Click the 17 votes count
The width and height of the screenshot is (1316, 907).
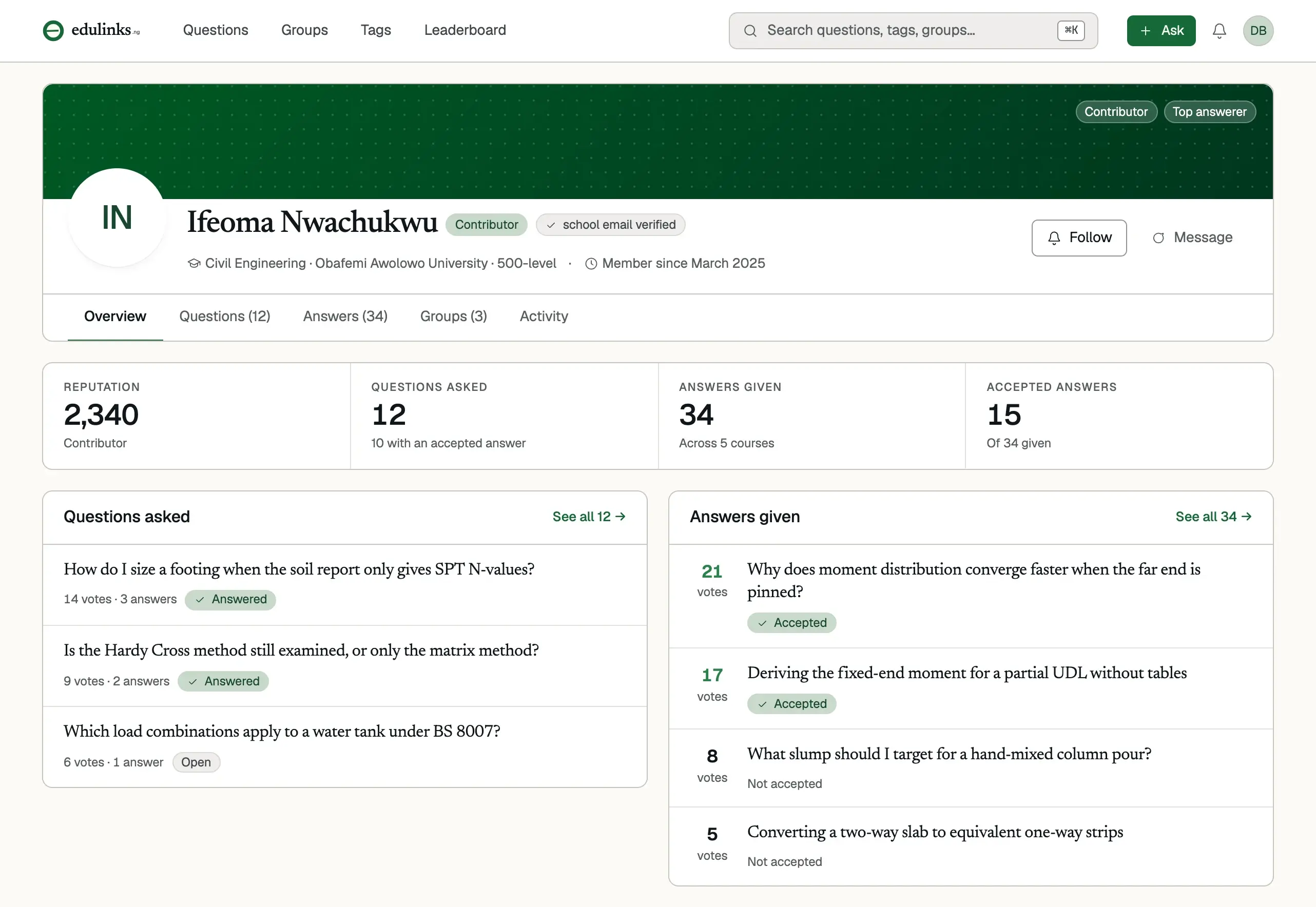pos(712,676)
